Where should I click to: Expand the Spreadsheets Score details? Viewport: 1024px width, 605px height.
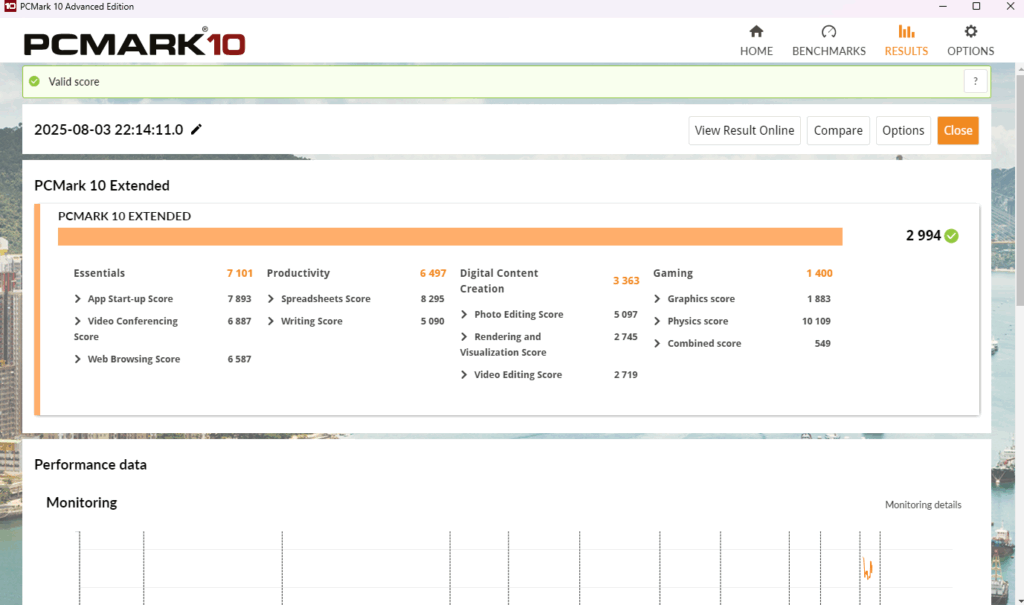[x=272, y=299]
